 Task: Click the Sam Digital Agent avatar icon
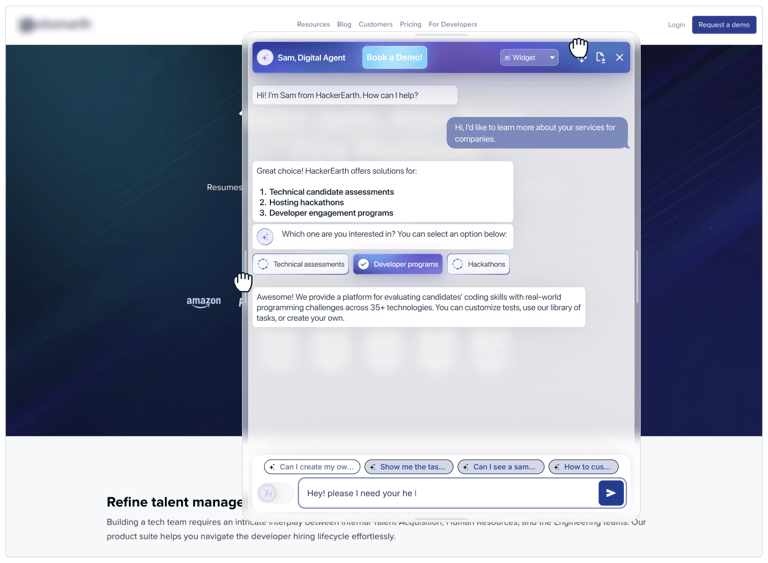264,58
